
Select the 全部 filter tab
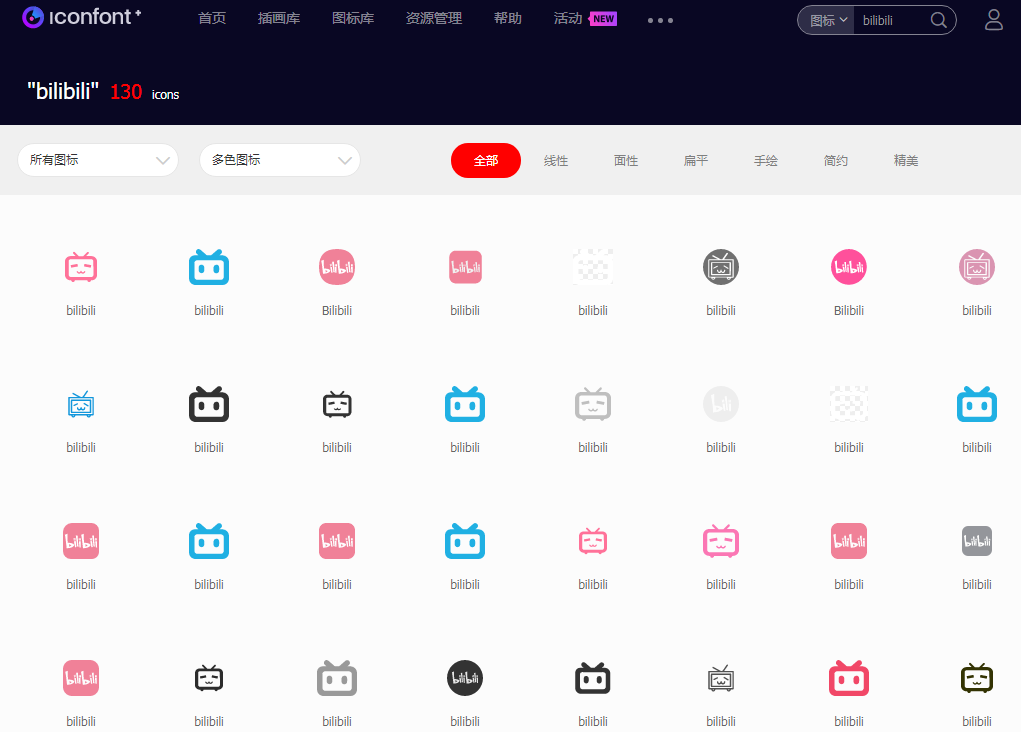486,160
